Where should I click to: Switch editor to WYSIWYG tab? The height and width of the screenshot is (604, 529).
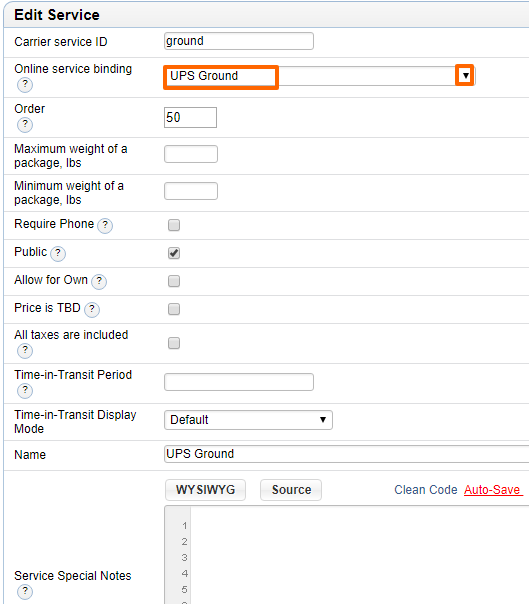point(205,490)
